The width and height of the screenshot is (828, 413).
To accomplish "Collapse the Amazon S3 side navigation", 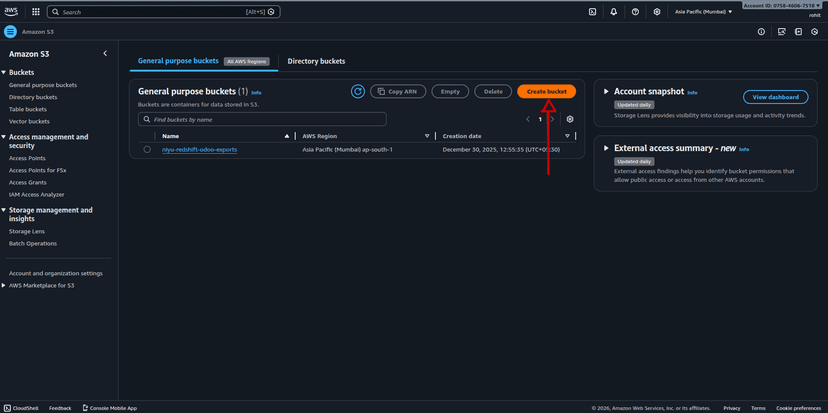I will click(105, 53).
